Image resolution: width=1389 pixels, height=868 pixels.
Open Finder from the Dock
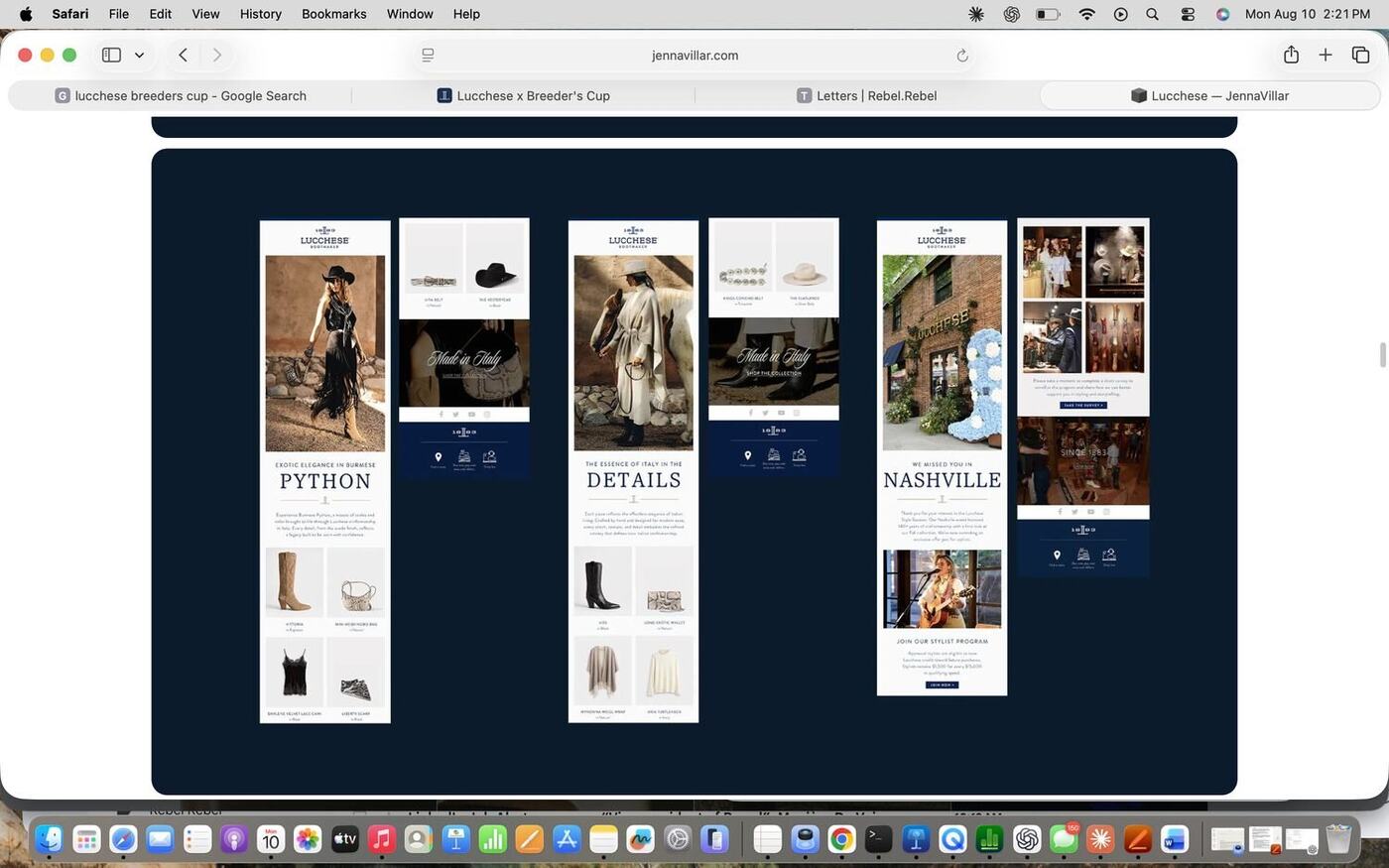[49, 840]
